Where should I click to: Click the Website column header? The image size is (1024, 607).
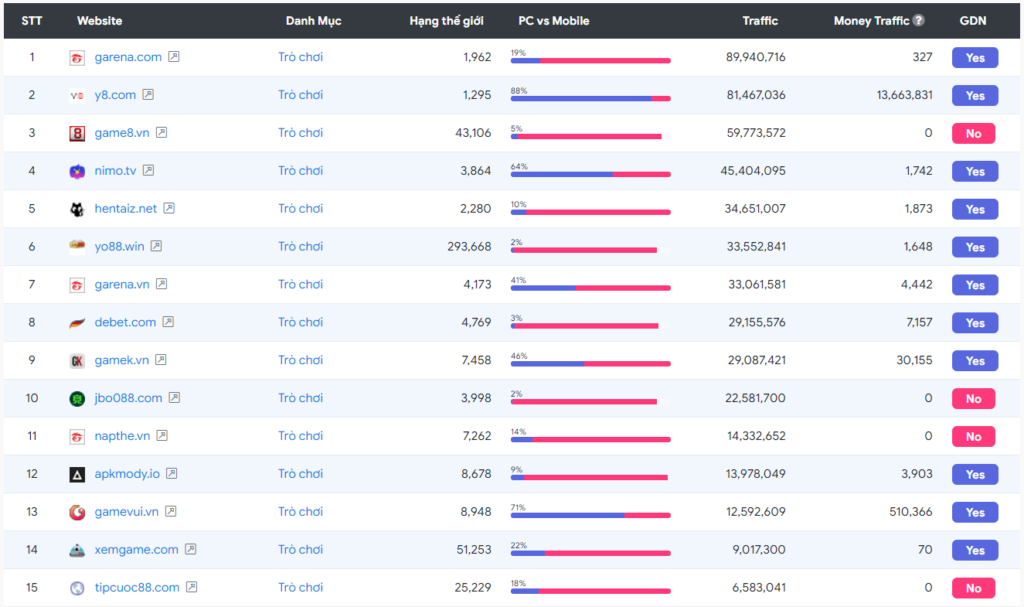click(100, 21)
